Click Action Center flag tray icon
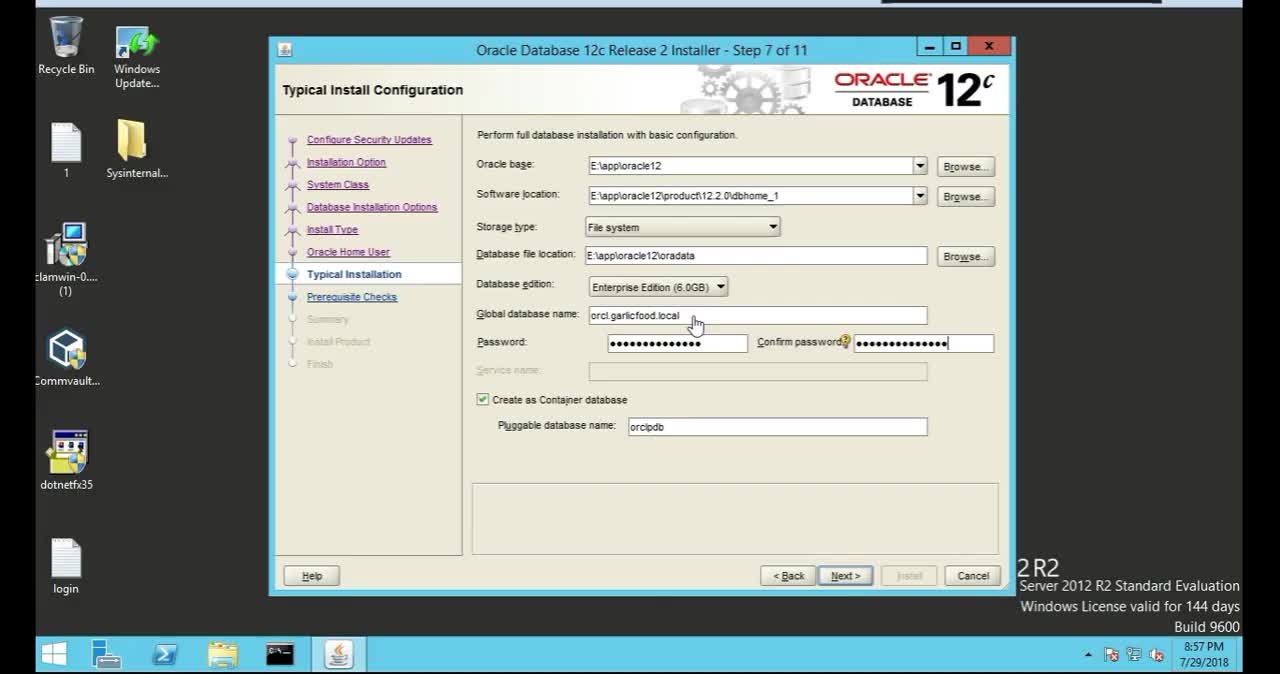 [x=1111, y=655]
